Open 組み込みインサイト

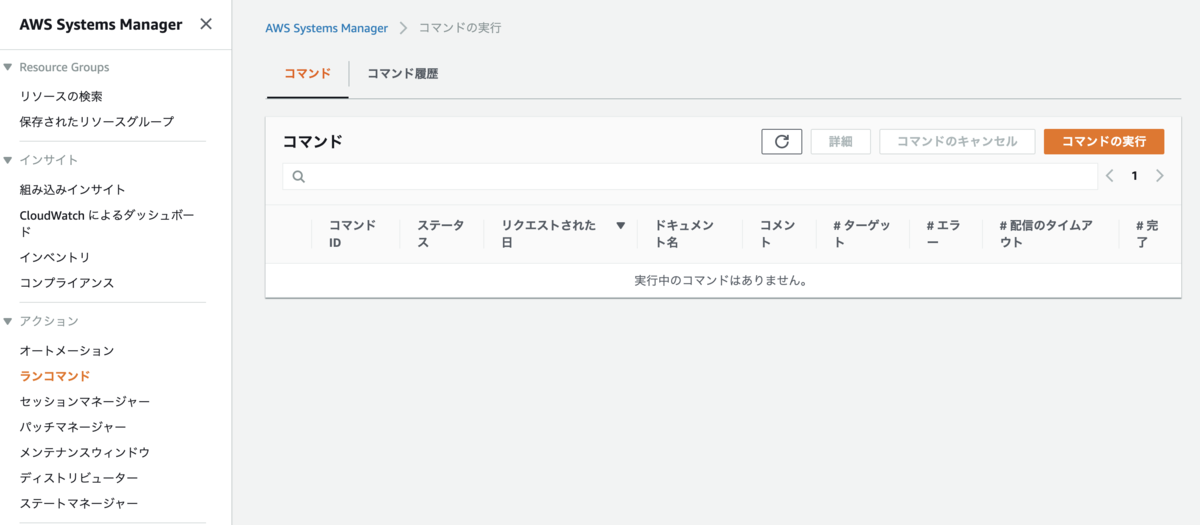pyautogui.click(x=73, y=190)
